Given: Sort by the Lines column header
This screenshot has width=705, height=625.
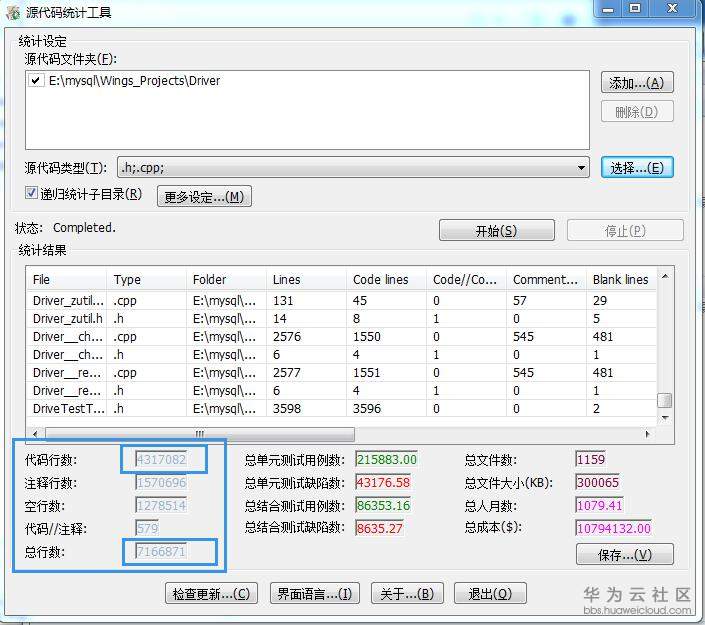Looking at the screenshot, I should click(x=307, y=279).
